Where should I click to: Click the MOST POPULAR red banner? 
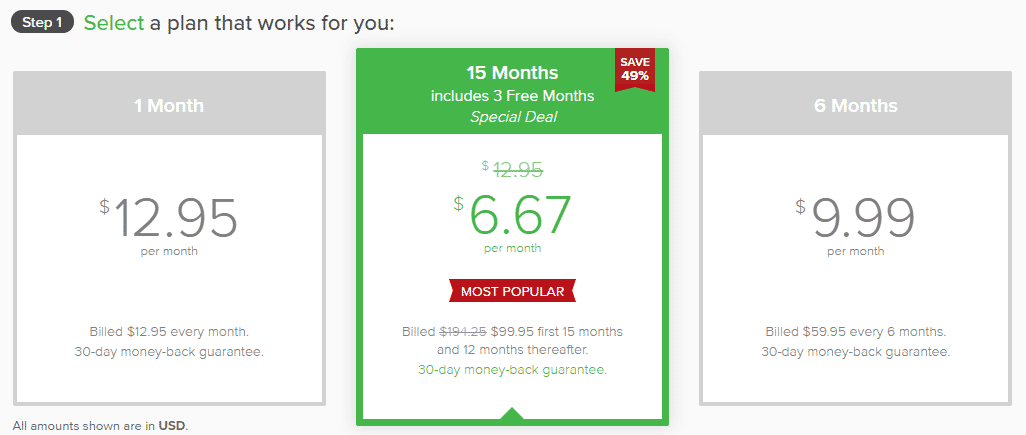512,292
